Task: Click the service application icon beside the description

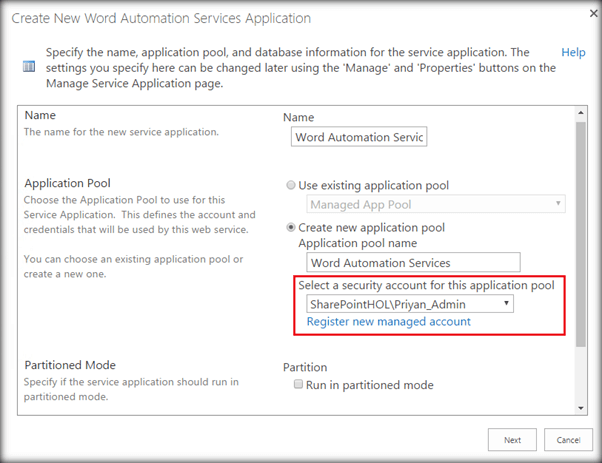Action: pos(29,67)
